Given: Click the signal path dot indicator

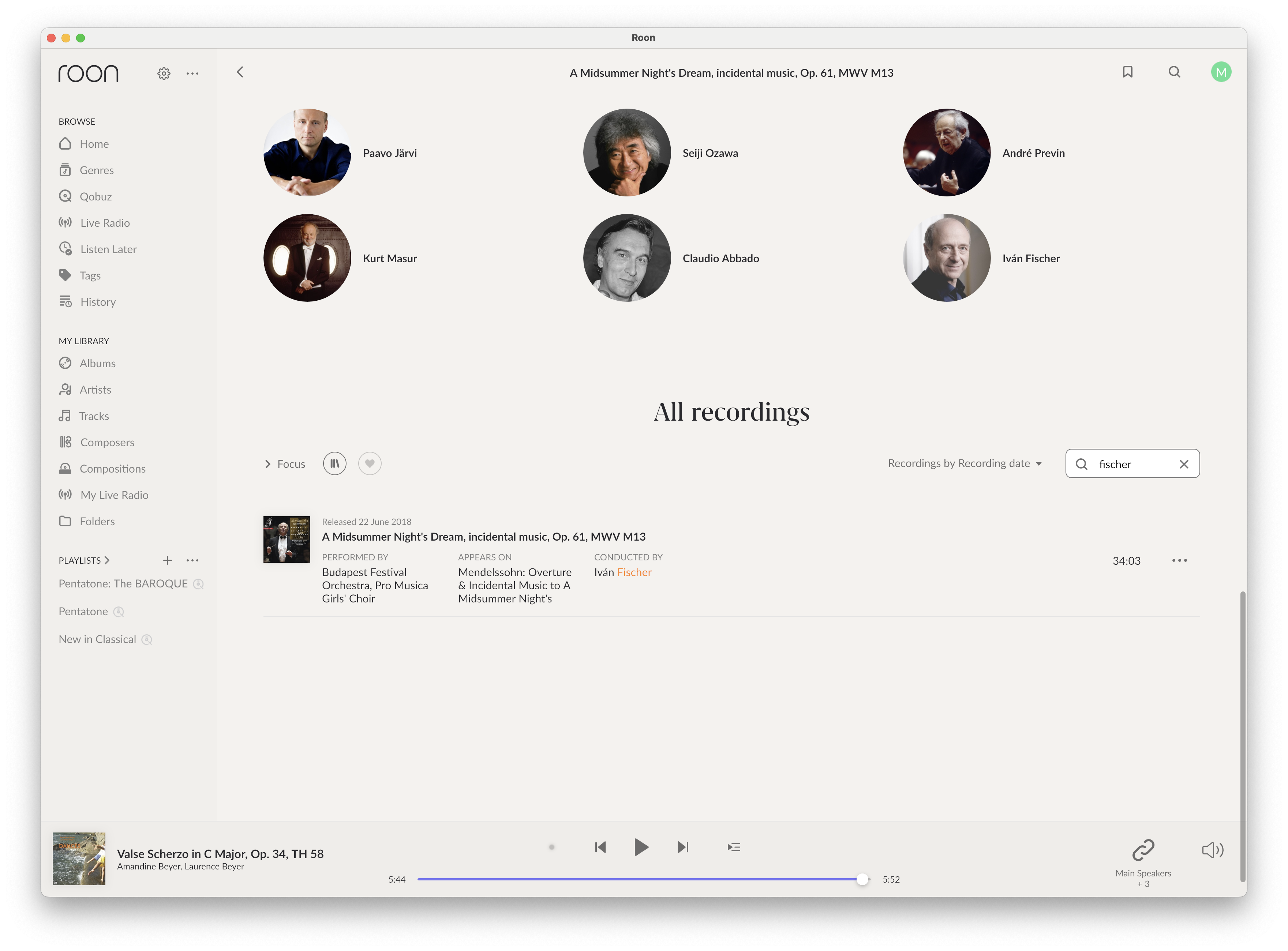Looking at the screenshot, I should click(551, 847).
